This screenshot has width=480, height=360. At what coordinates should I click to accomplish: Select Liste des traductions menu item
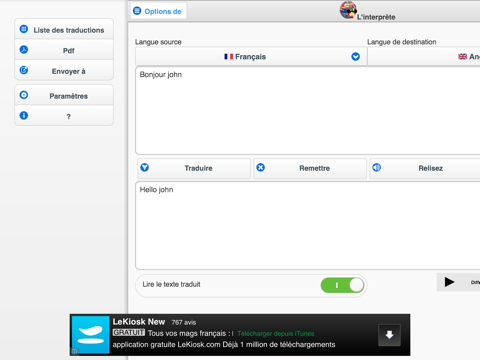click(x=64, y=29)
